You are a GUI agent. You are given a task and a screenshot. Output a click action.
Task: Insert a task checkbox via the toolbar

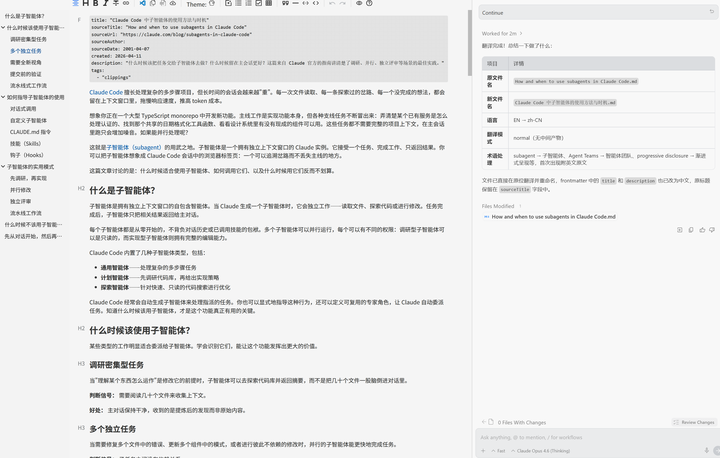[x=259, y=3]
